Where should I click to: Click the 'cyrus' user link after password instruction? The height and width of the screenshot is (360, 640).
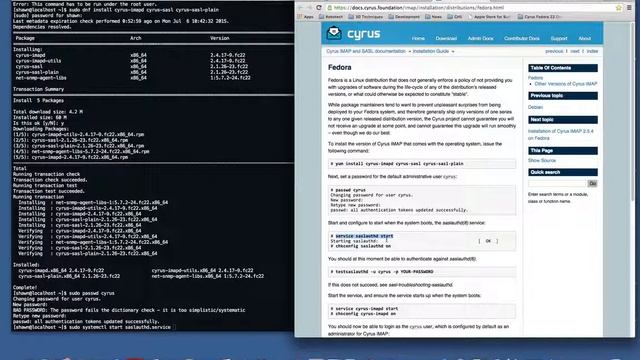tap(449, 177)
